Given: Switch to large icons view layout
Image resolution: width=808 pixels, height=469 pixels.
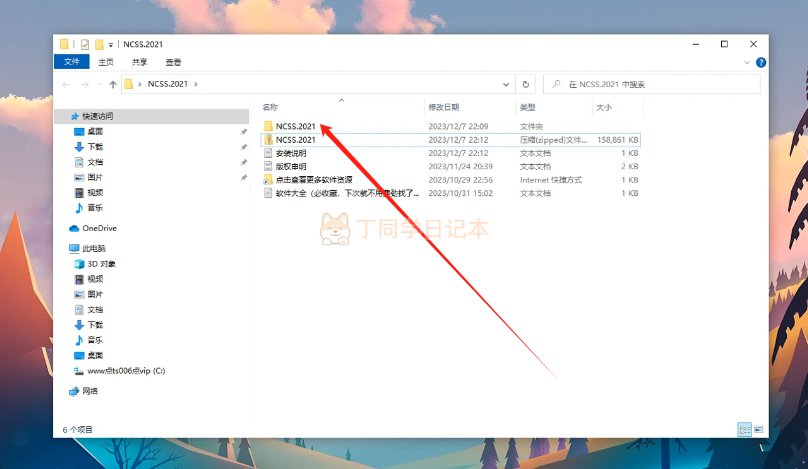Looking at the screenshot, I should (759, 429).
